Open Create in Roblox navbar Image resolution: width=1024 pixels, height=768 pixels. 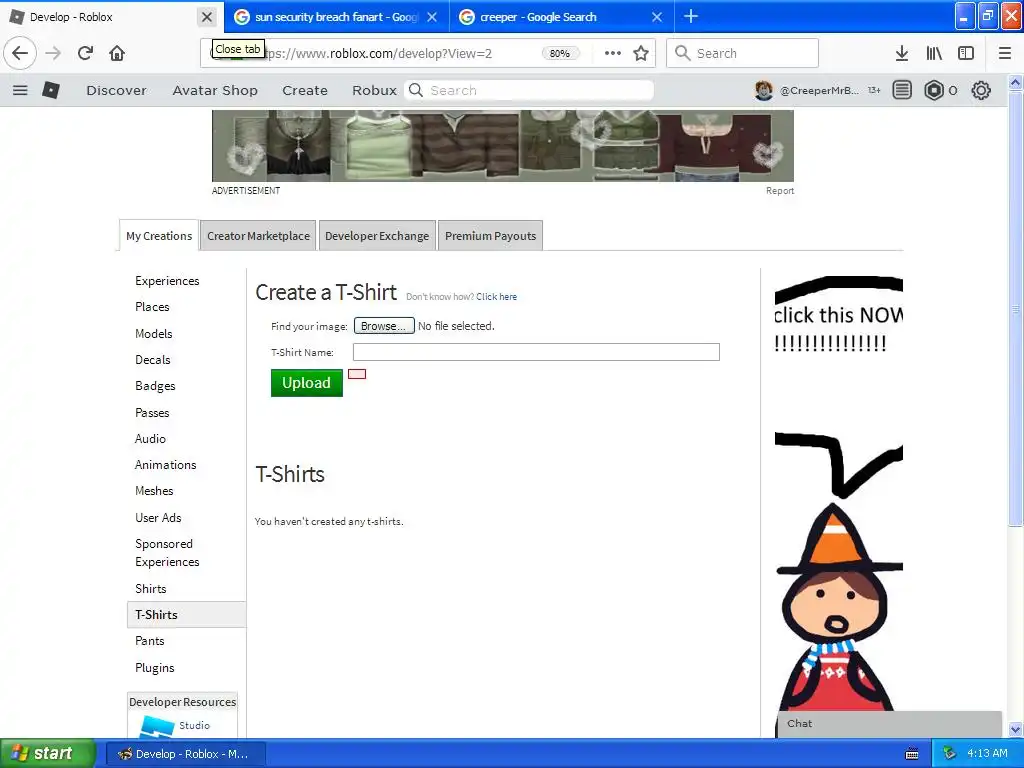[x=305, y=90]
